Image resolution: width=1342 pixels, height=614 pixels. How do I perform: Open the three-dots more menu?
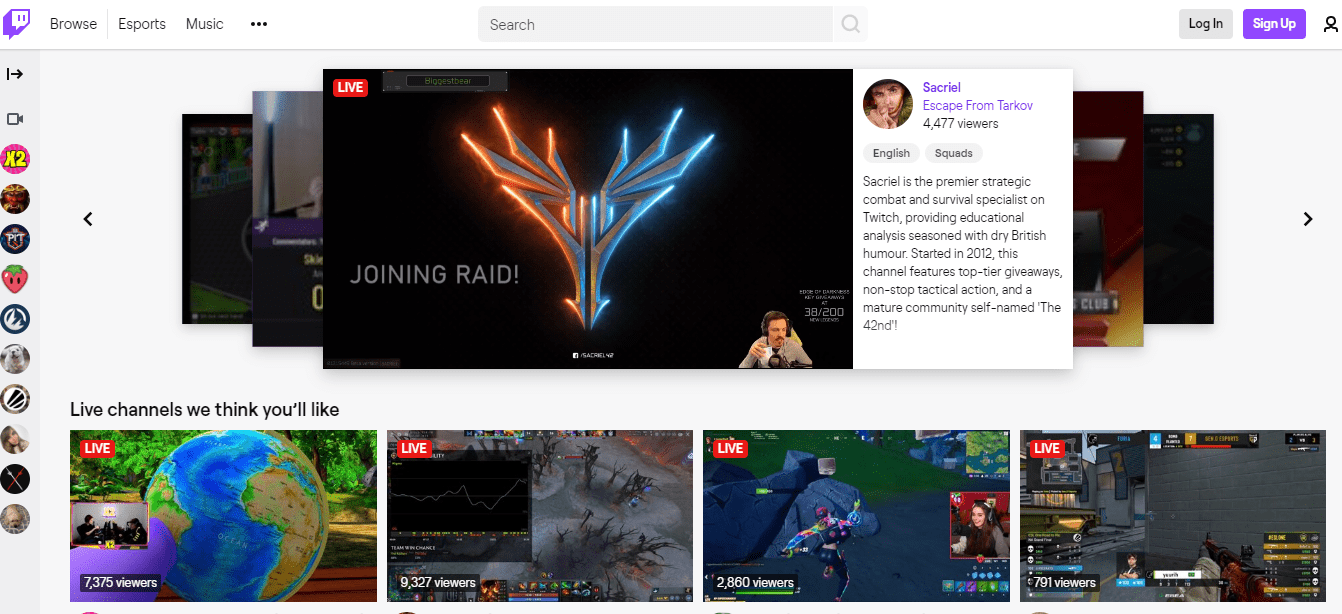(259, 24)
